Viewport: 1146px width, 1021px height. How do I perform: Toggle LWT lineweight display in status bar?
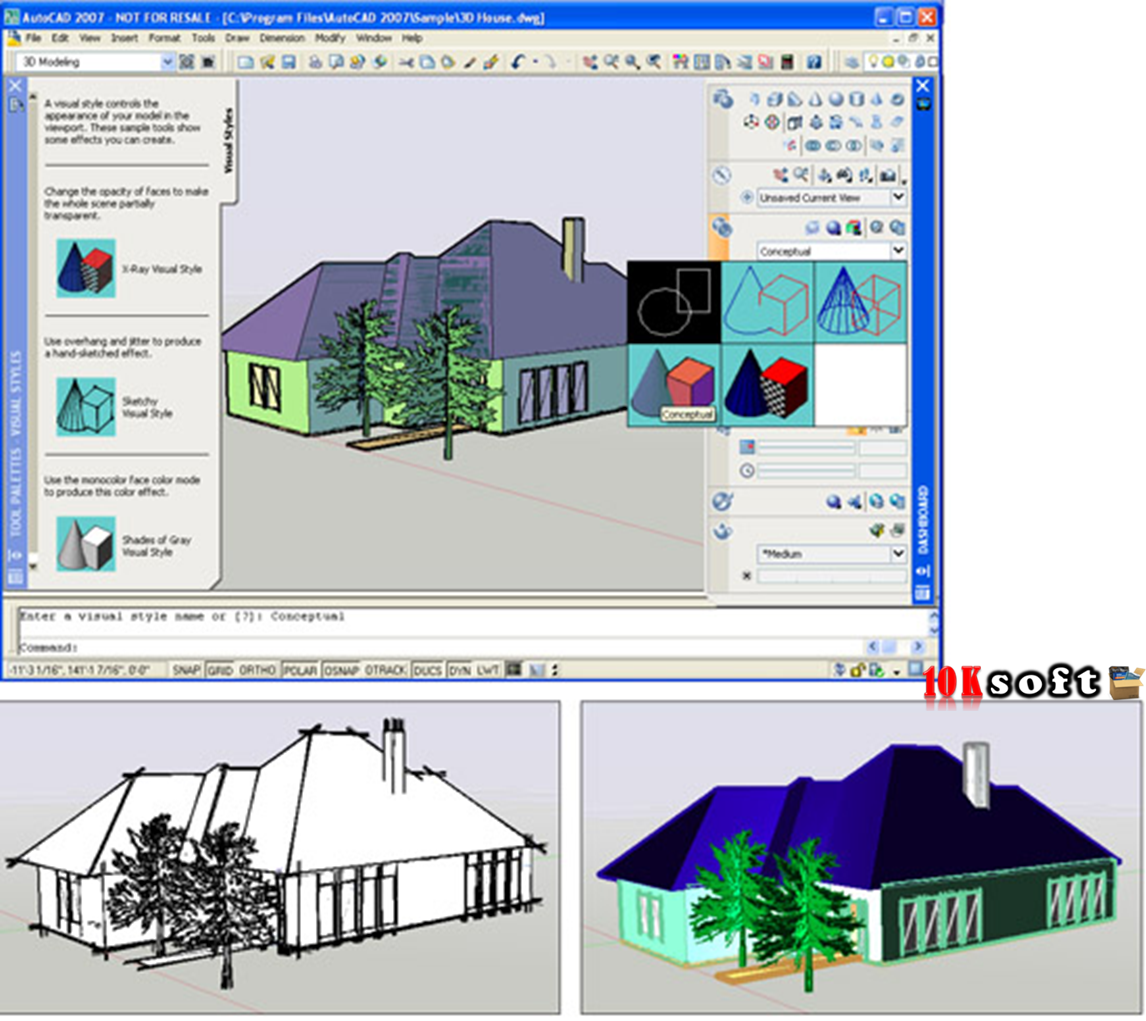[487, 670]
